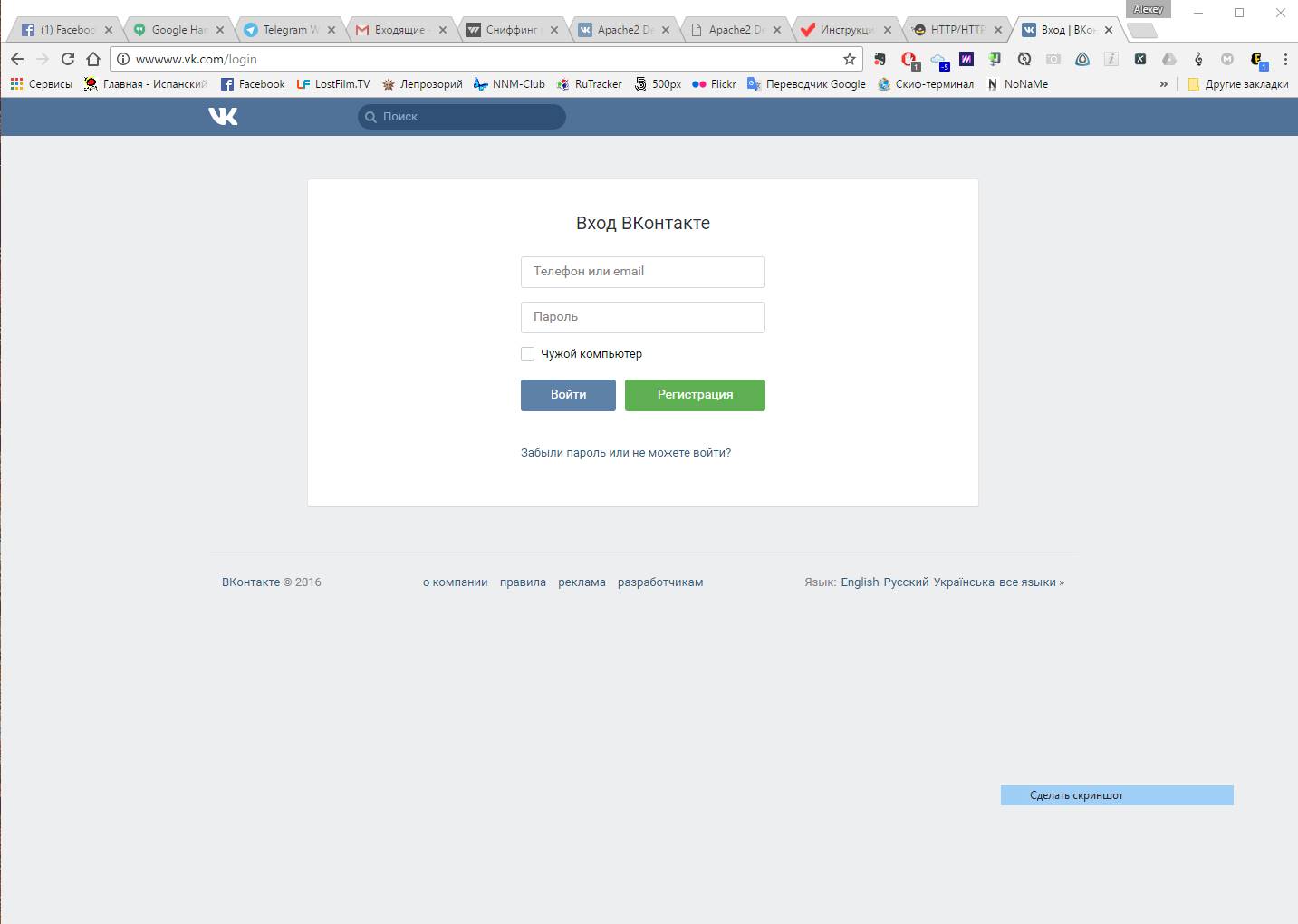Close the Google Hangouts tab
Viewport: 1298px width, 924px height.
coord(220,30)
